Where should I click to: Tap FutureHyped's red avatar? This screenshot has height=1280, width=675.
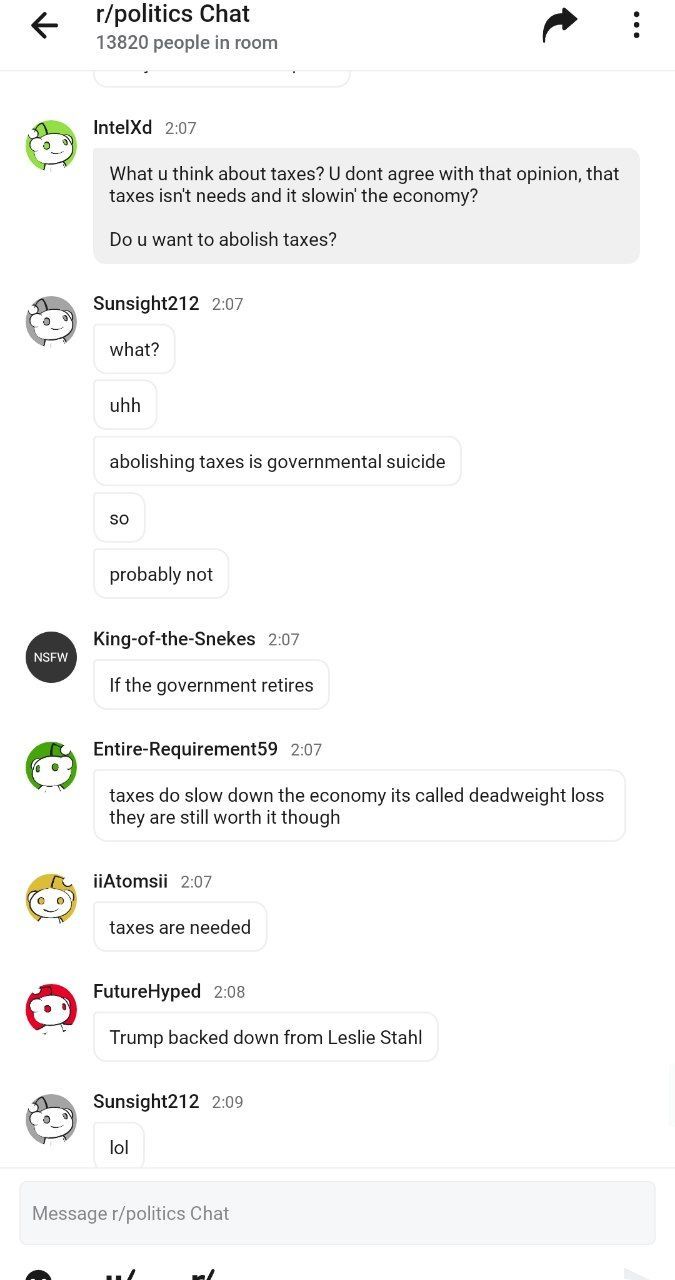click(51, 1009)
